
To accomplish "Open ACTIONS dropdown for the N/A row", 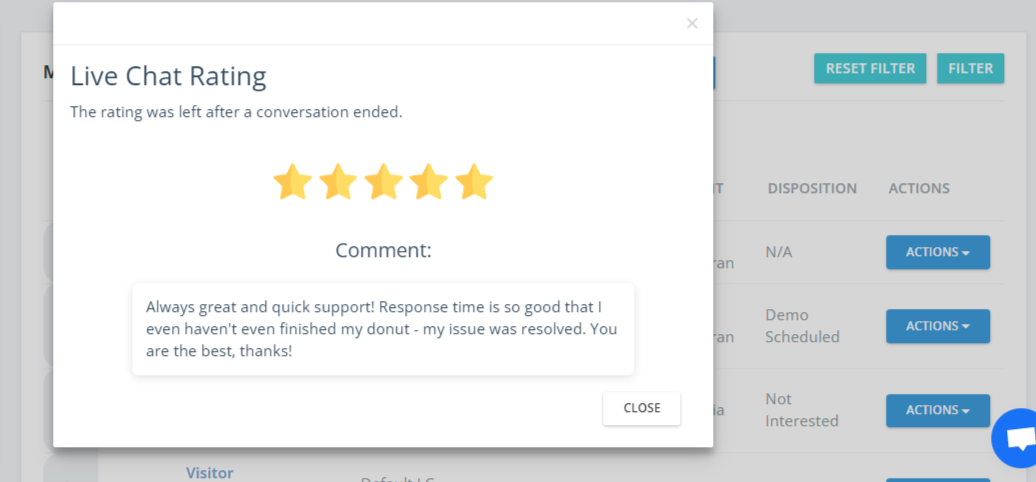I will [938, 252].
